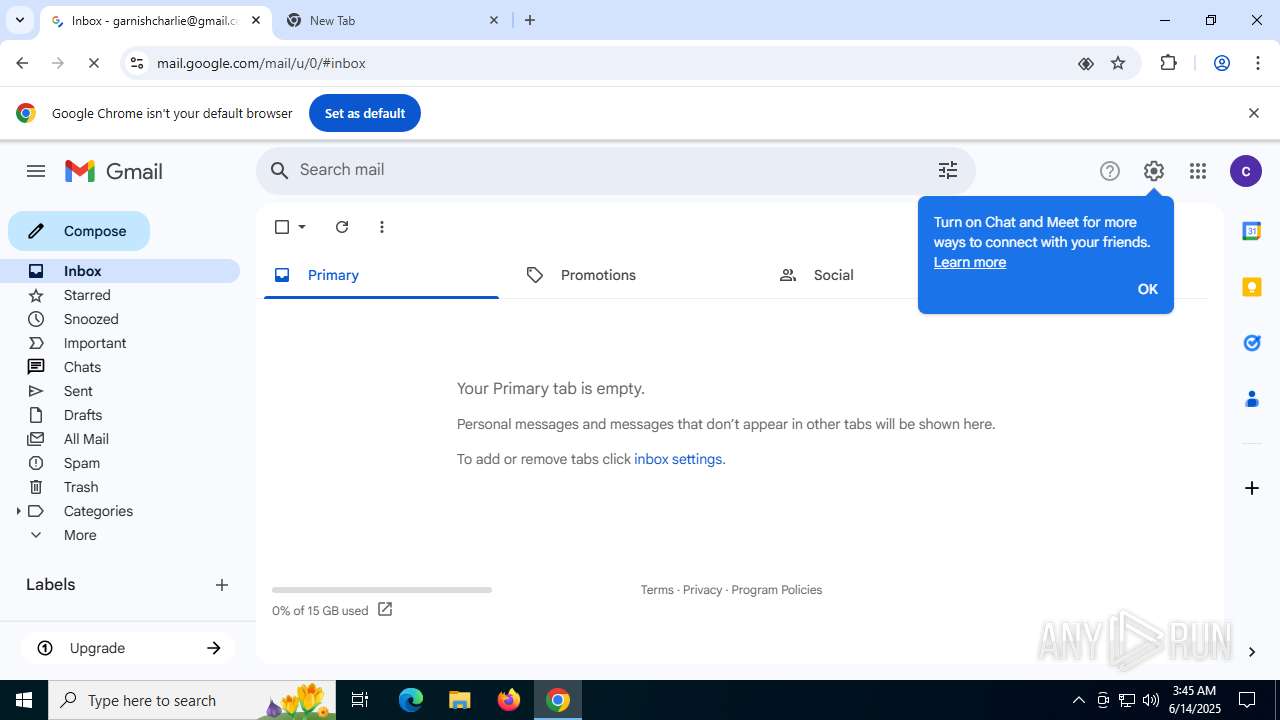Open Chrome three-dot menu

(1258, 63)
